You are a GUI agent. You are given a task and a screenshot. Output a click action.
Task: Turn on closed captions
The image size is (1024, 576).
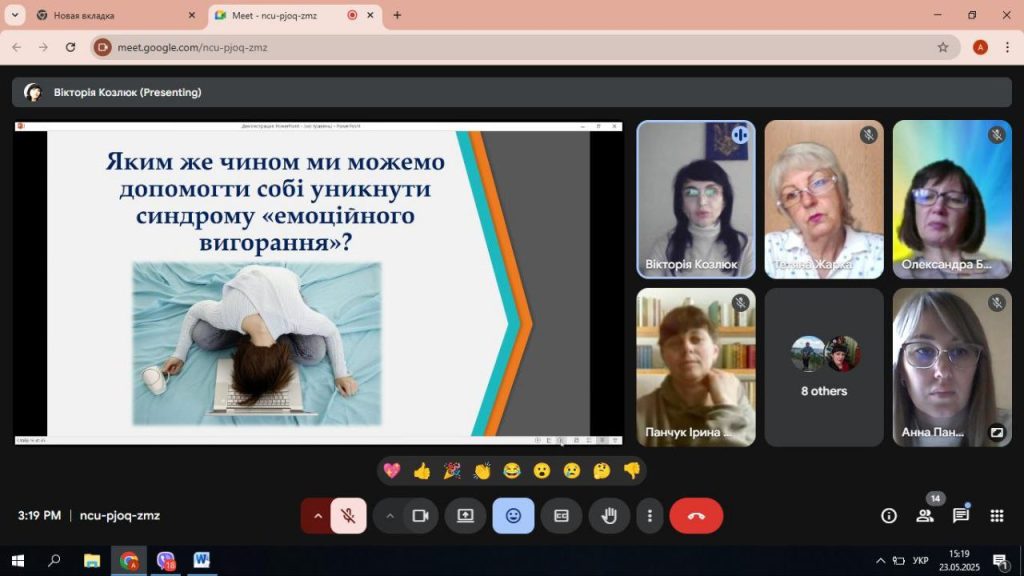(x=561, y=516)
